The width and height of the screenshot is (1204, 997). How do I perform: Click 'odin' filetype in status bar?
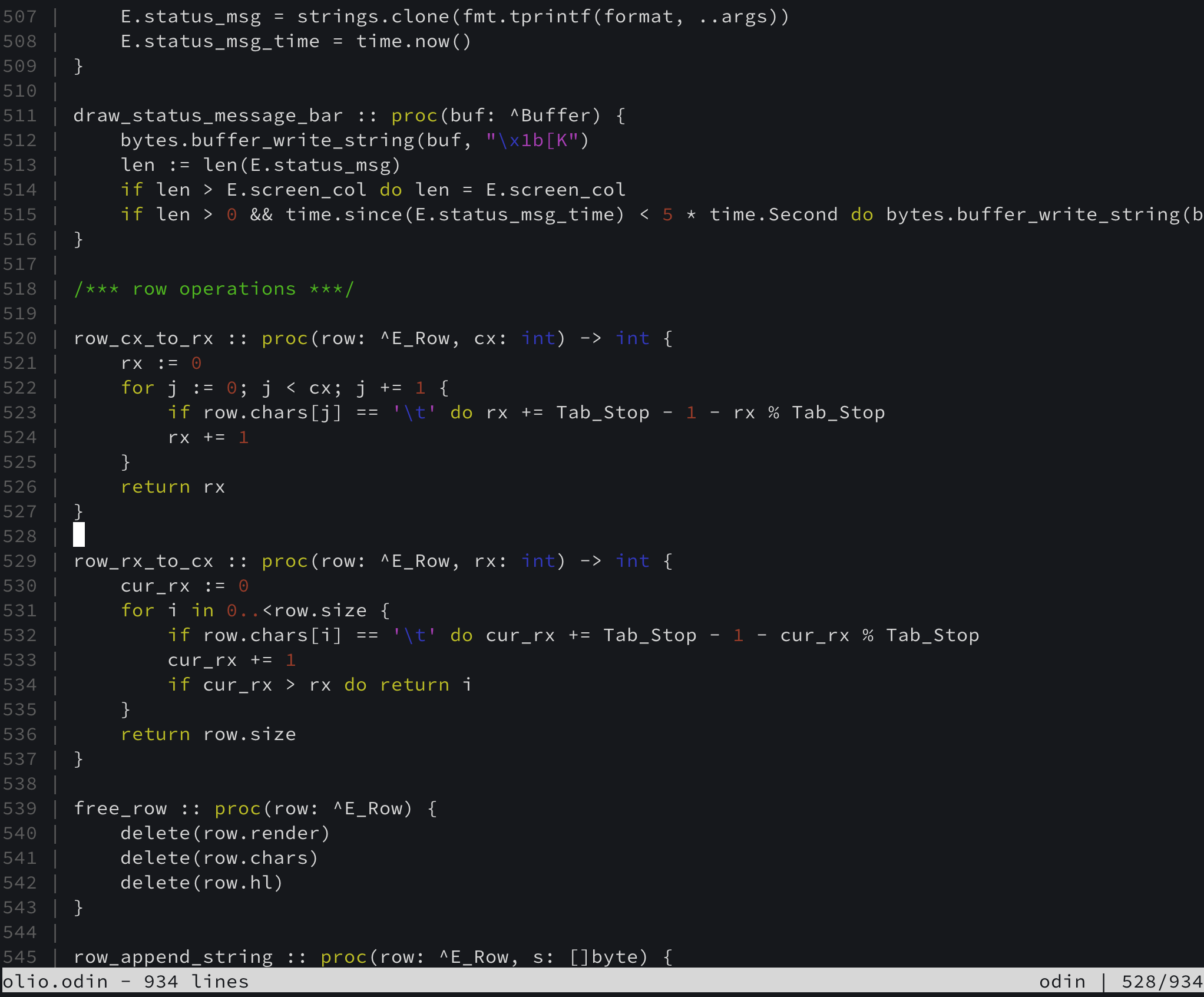[1062, 982]
